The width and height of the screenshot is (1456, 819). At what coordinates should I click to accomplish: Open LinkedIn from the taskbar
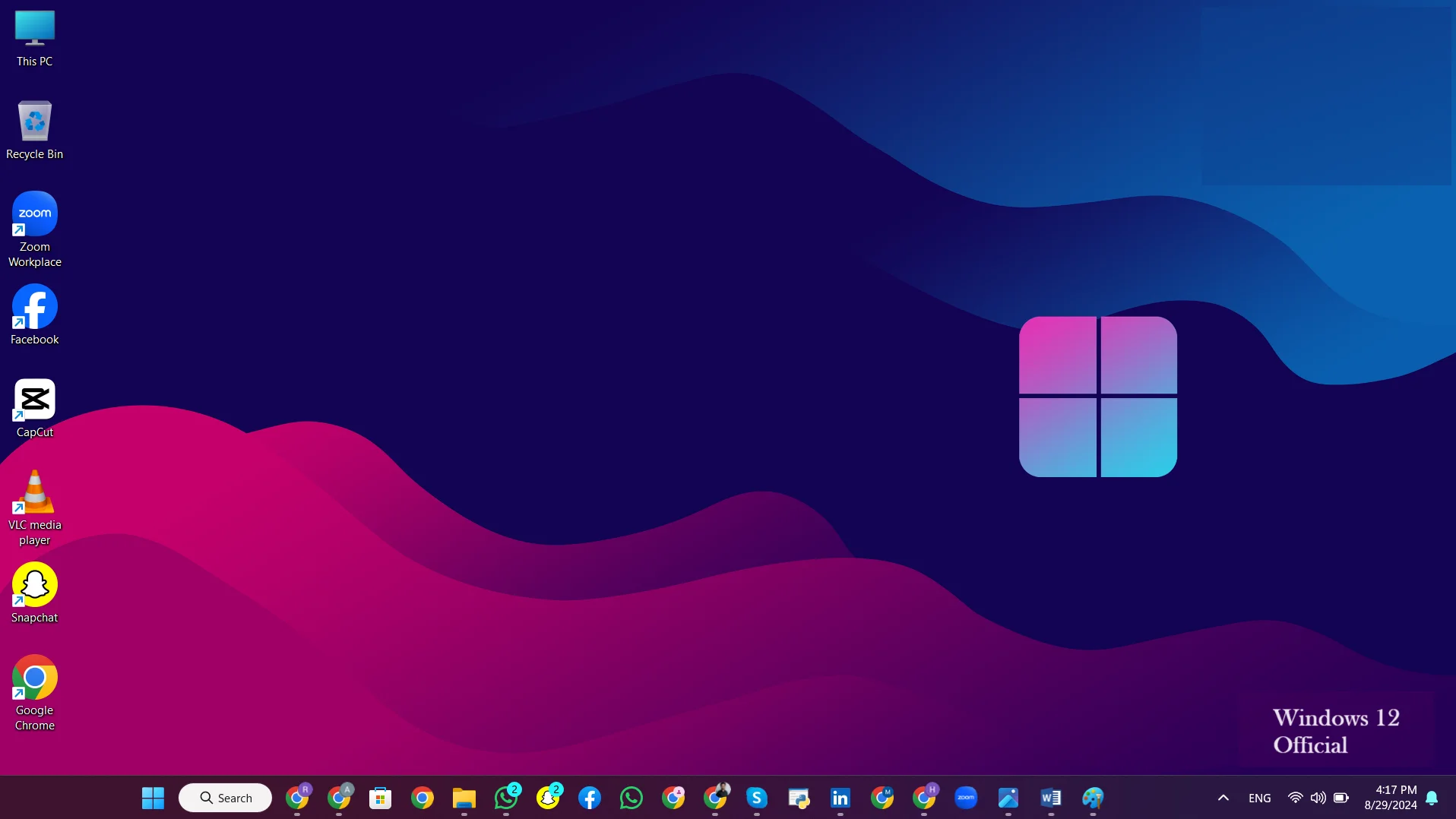840,798
